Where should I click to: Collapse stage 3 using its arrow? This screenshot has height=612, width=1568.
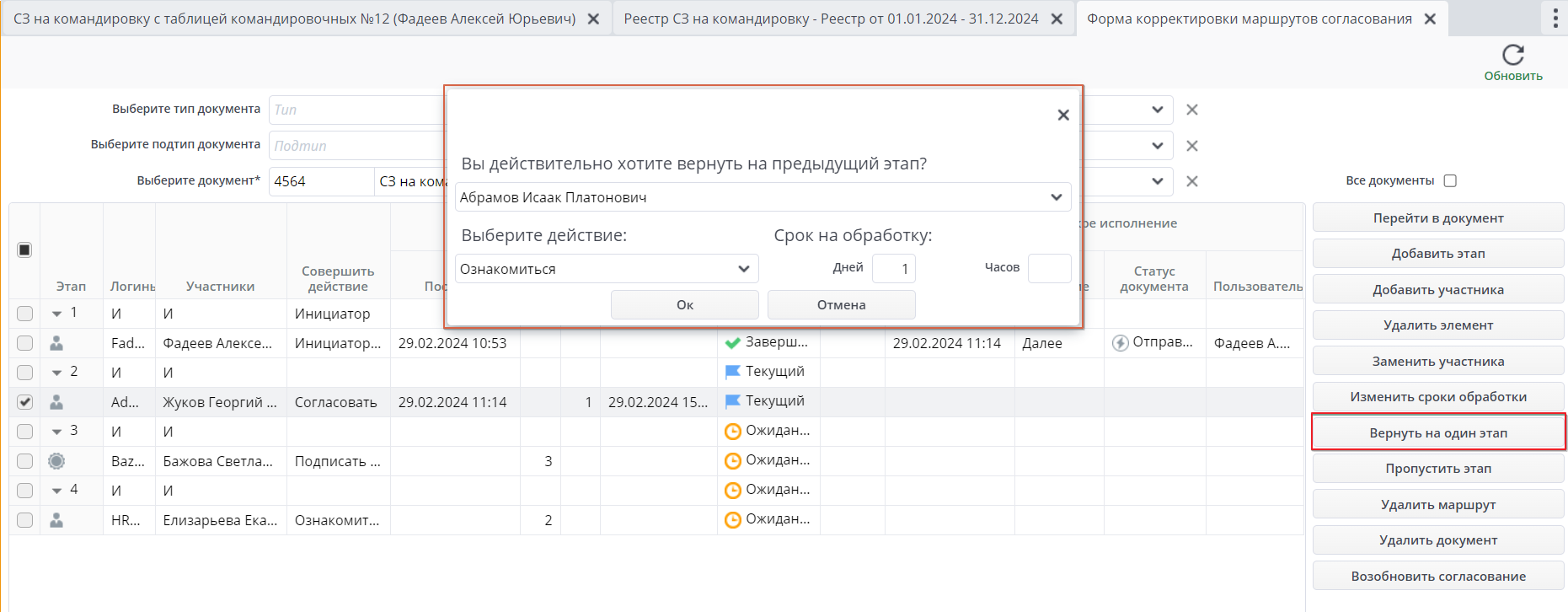(56, 432)
